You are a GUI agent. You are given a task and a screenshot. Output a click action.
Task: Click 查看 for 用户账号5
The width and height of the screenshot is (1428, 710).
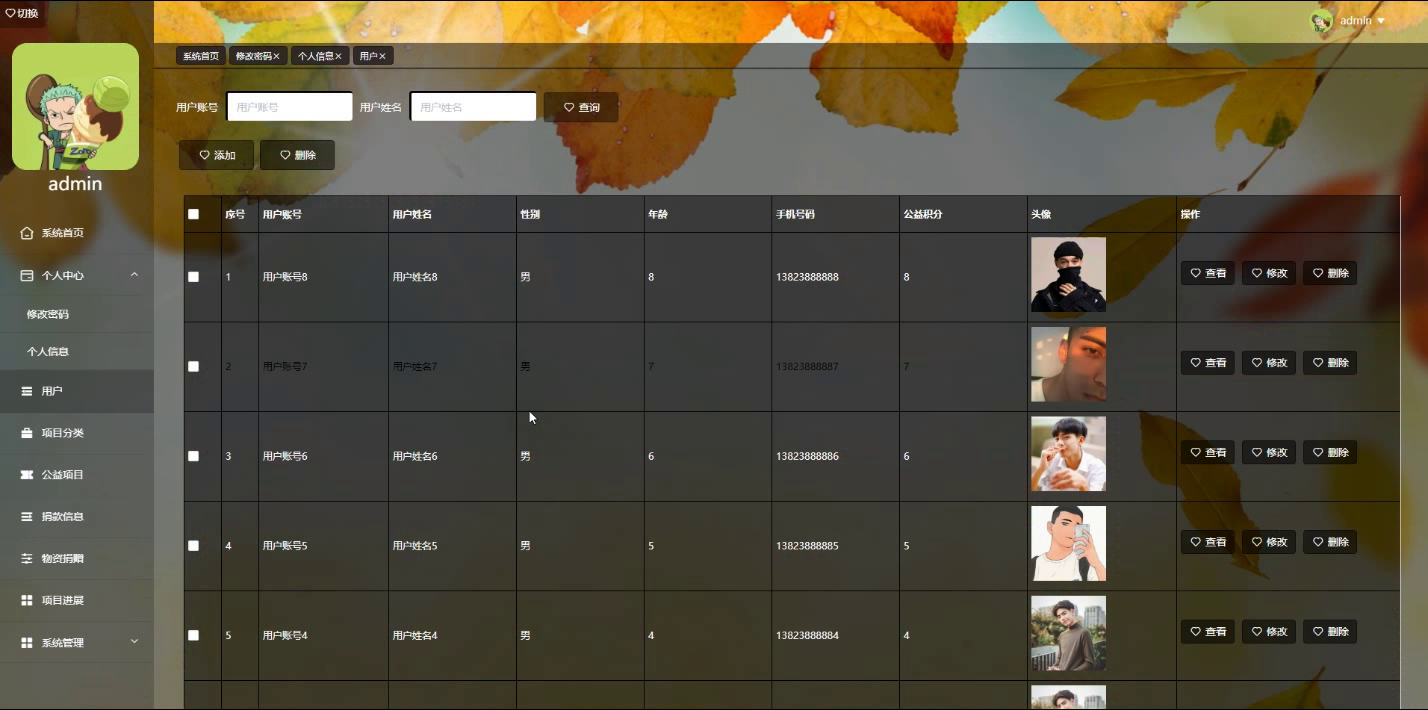click(1207, 542)
